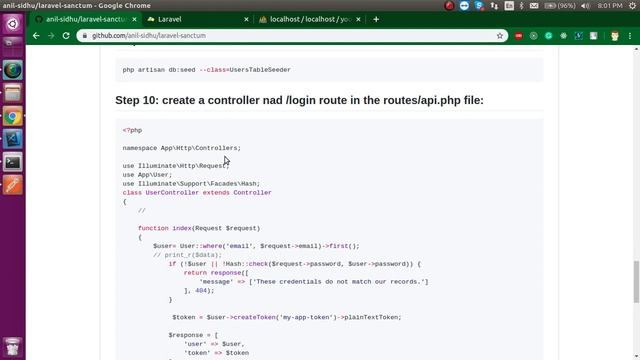Open the keyboard input language indicator
The height and width of the screenshot is (360, 640).
509,6
